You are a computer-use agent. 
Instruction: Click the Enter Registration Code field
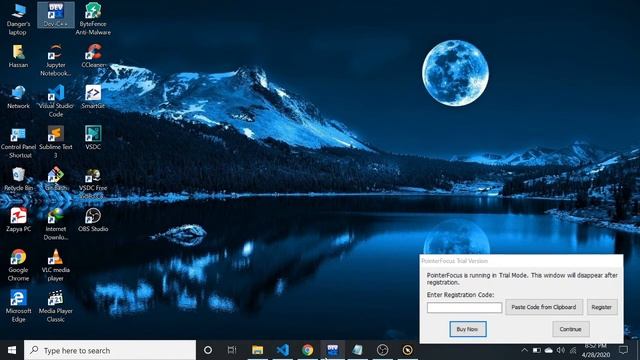pyautogui.click(x=464, y=307)
